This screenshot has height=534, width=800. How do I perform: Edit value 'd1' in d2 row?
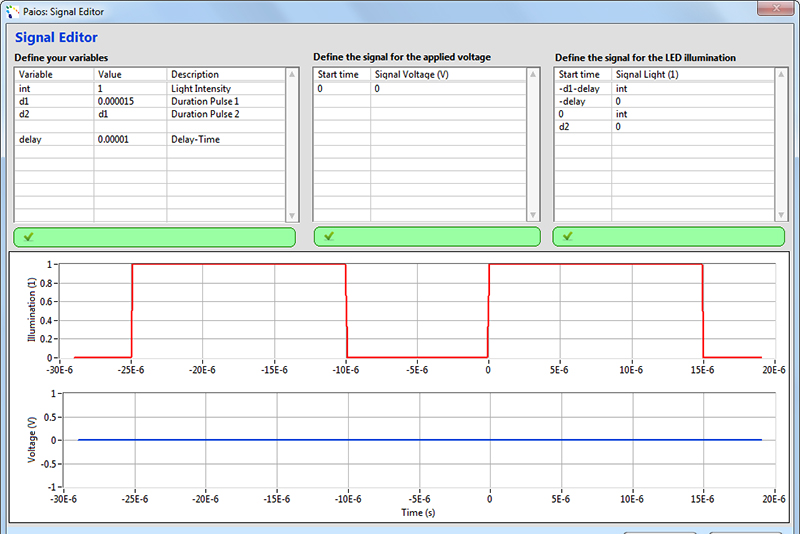(x=131, y=114)
